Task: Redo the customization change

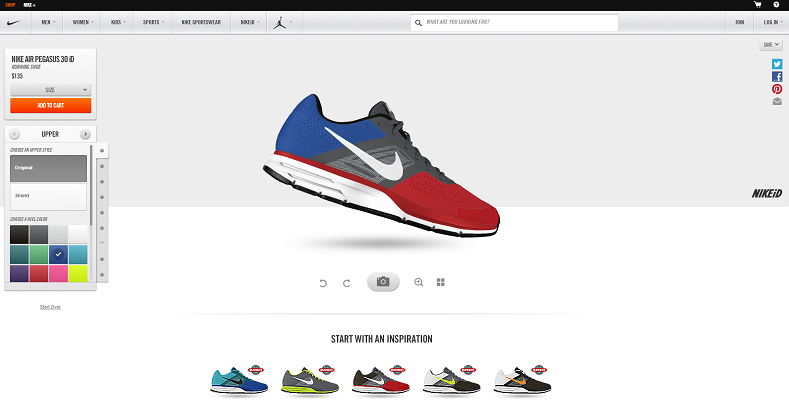Action: (x=347, y=283)
